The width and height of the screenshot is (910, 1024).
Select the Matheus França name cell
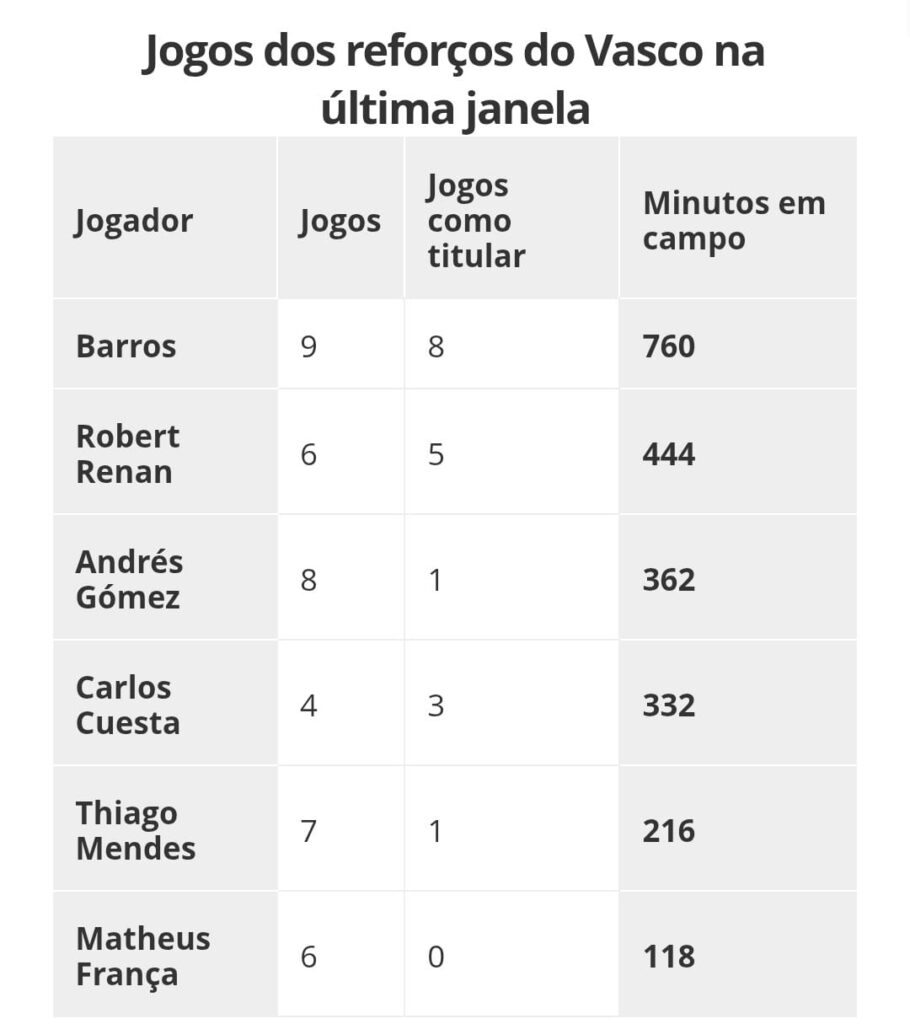point(143,956)
